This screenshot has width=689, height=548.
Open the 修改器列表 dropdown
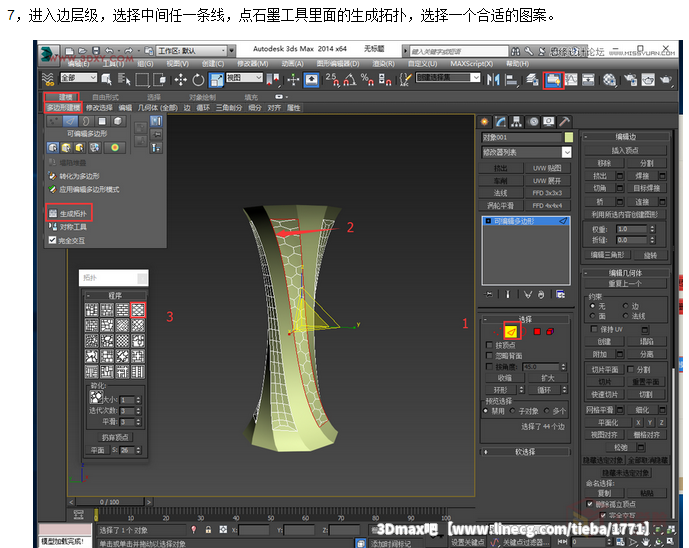click(526, 152)
